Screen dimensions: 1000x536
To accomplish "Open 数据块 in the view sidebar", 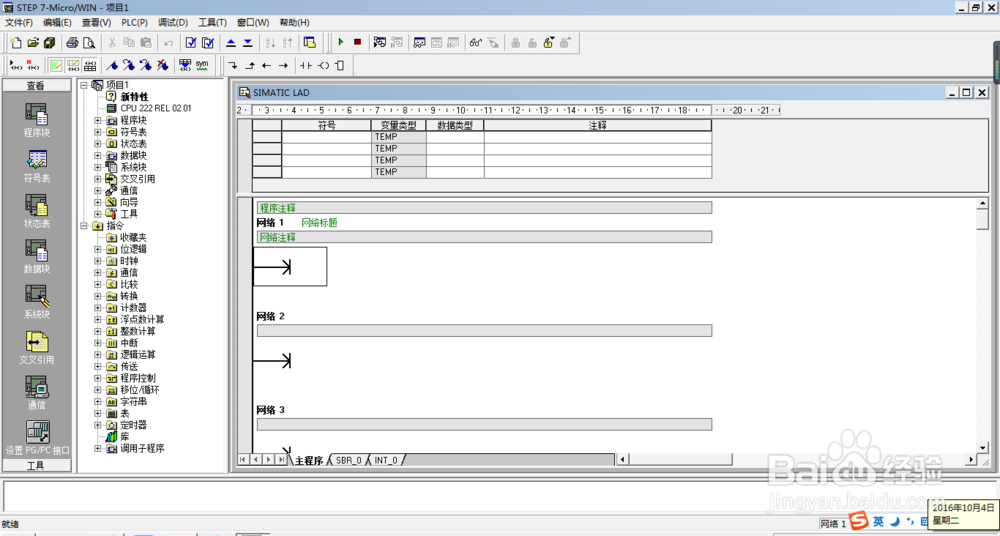I will (x=36, y=257).
